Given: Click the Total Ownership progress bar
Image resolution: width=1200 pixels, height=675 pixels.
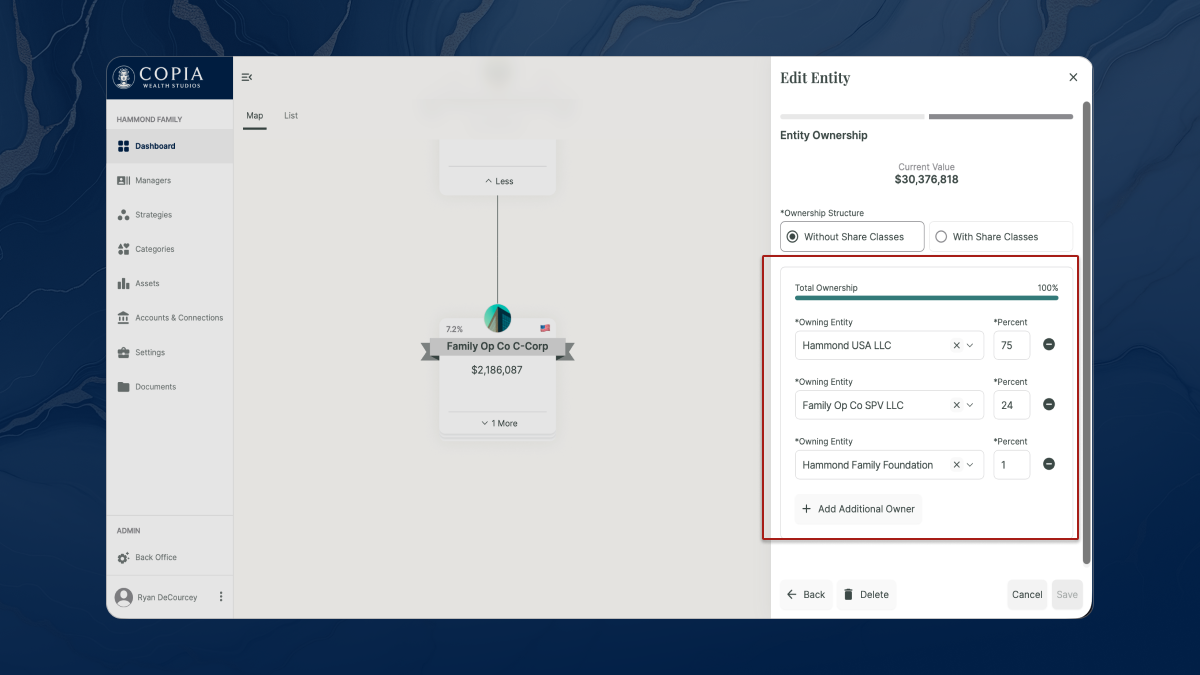Looking at the screenshot, I should (x=926, y=297).
